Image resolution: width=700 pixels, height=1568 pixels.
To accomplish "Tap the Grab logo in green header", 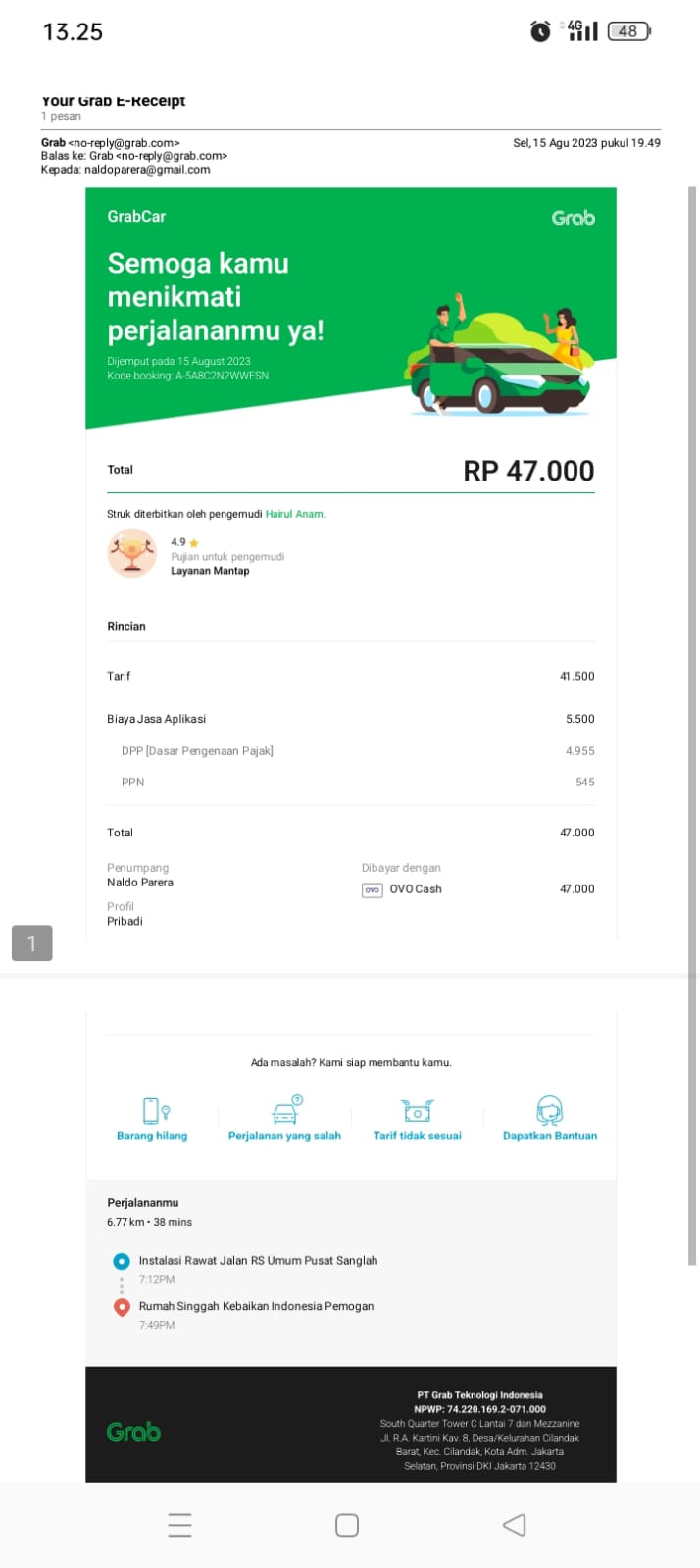I will [x=573, y=218].
